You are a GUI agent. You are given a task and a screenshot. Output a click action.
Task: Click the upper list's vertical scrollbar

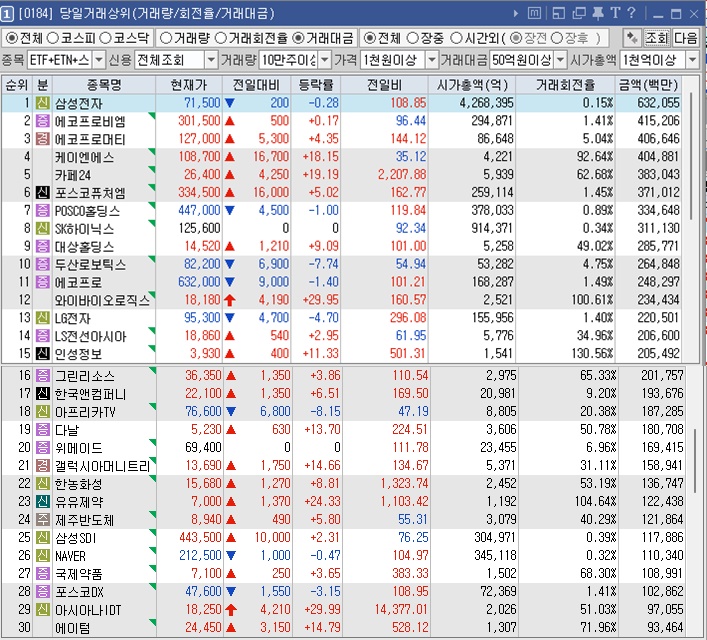[691, 156]
